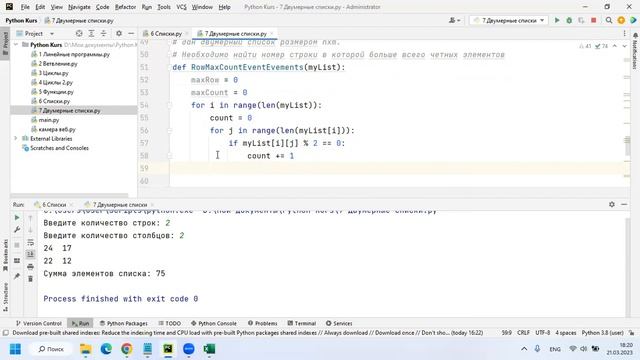The width and height of the screenshot is (640, 360).
Task: Open run configuration dropdown '7 Двумерные списки'
Action: coord(508,20)
